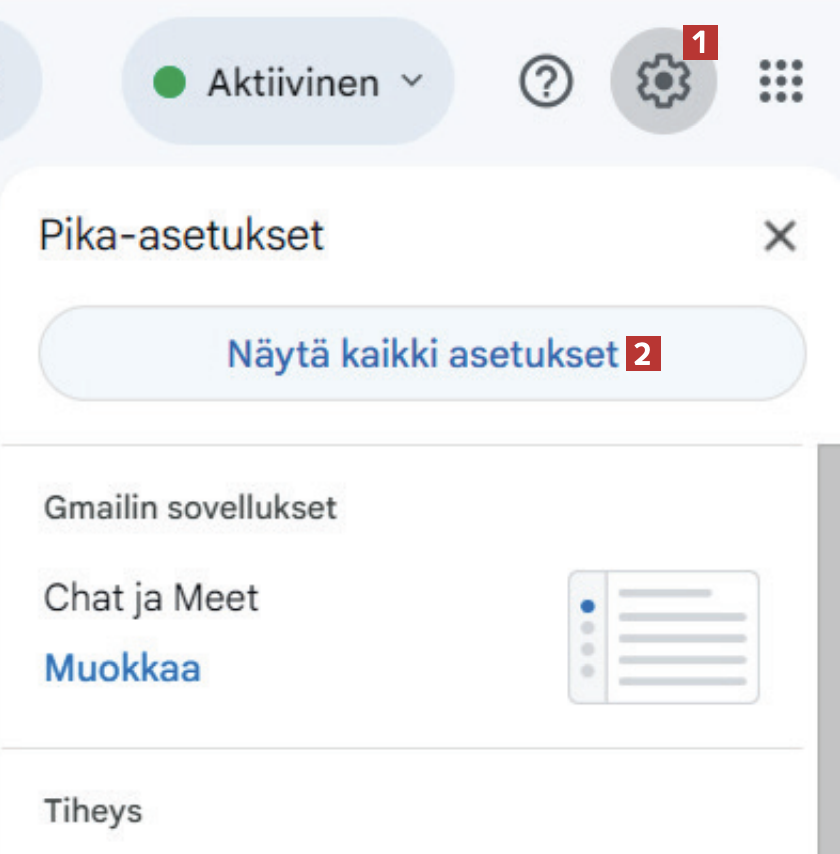Open the Google apps grid launcher

click(x=781, y=81)
